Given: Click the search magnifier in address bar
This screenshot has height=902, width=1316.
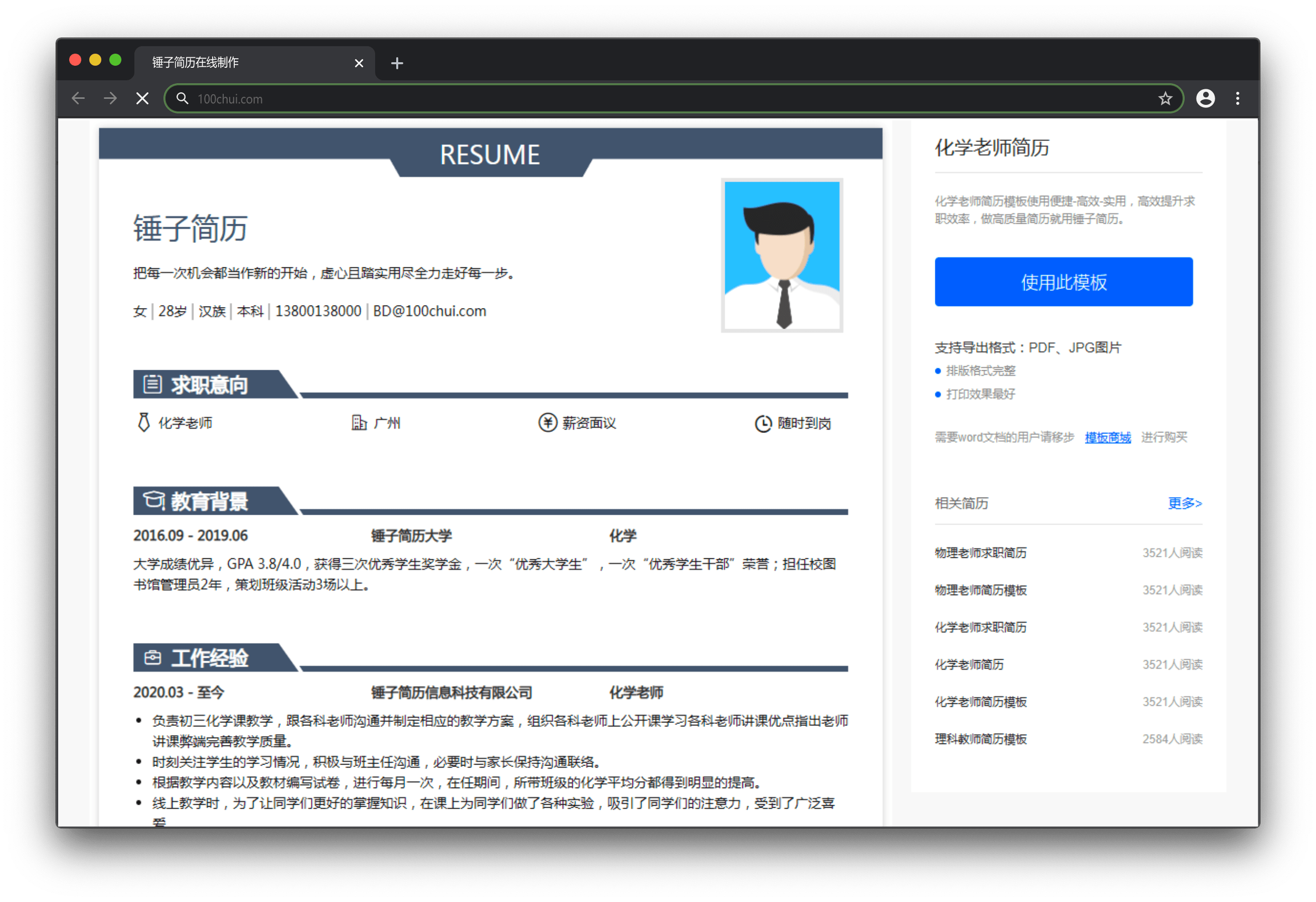Looking at the screenshot, I should (183, 99).
